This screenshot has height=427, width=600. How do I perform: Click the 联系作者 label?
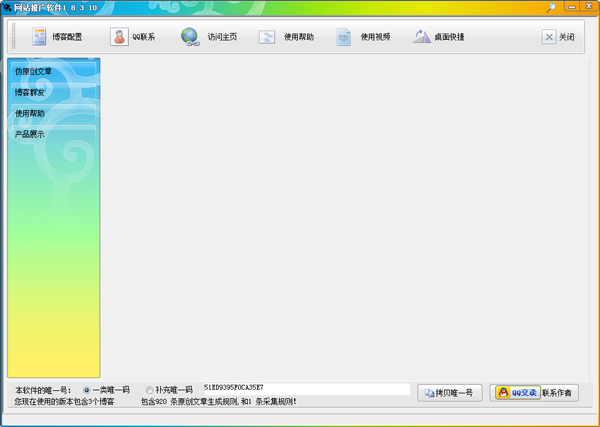point(556,393)
